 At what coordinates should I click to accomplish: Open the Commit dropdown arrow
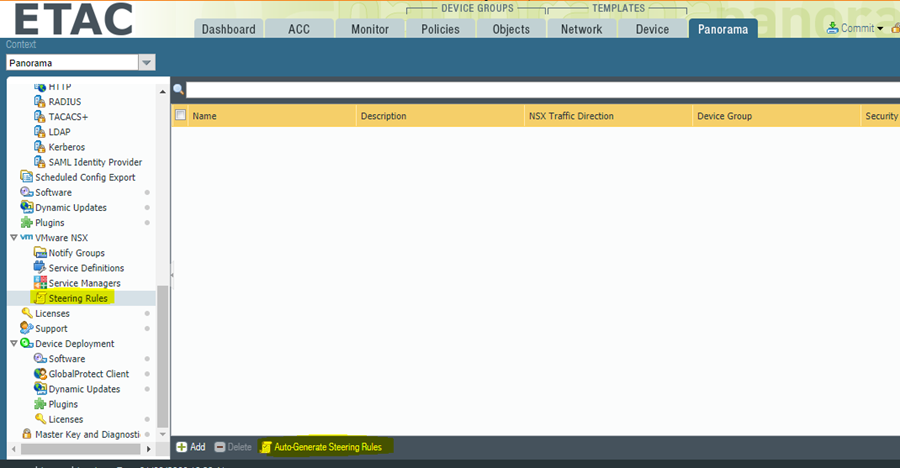(880, 29)
